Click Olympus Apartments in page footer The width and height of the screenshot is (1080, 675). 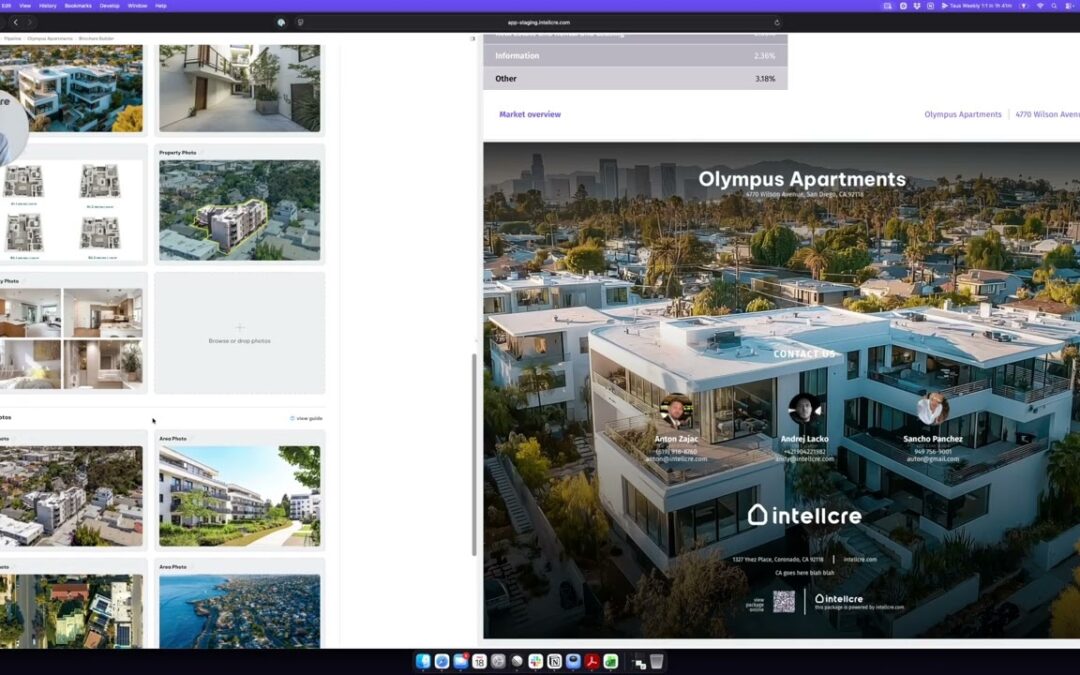[x=962, y=114]
